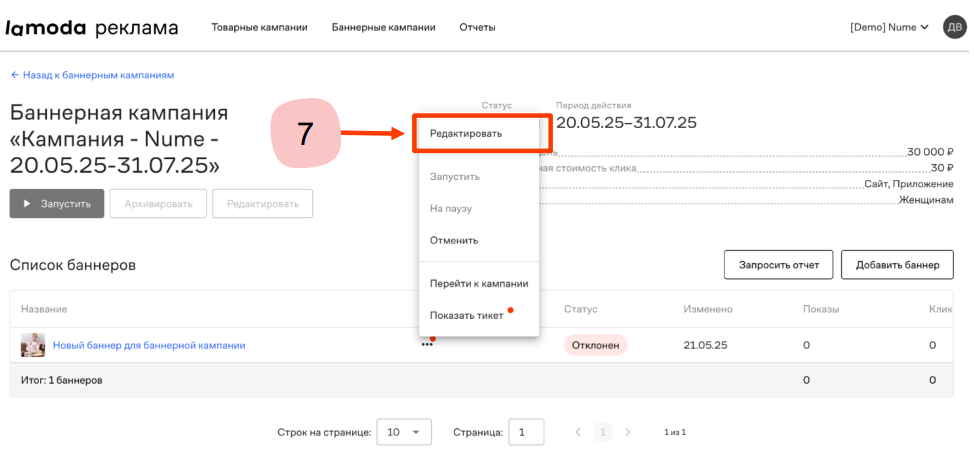Click the Архивировать button
This screenshot has width=974, height=467.
(x=158, y=204)
